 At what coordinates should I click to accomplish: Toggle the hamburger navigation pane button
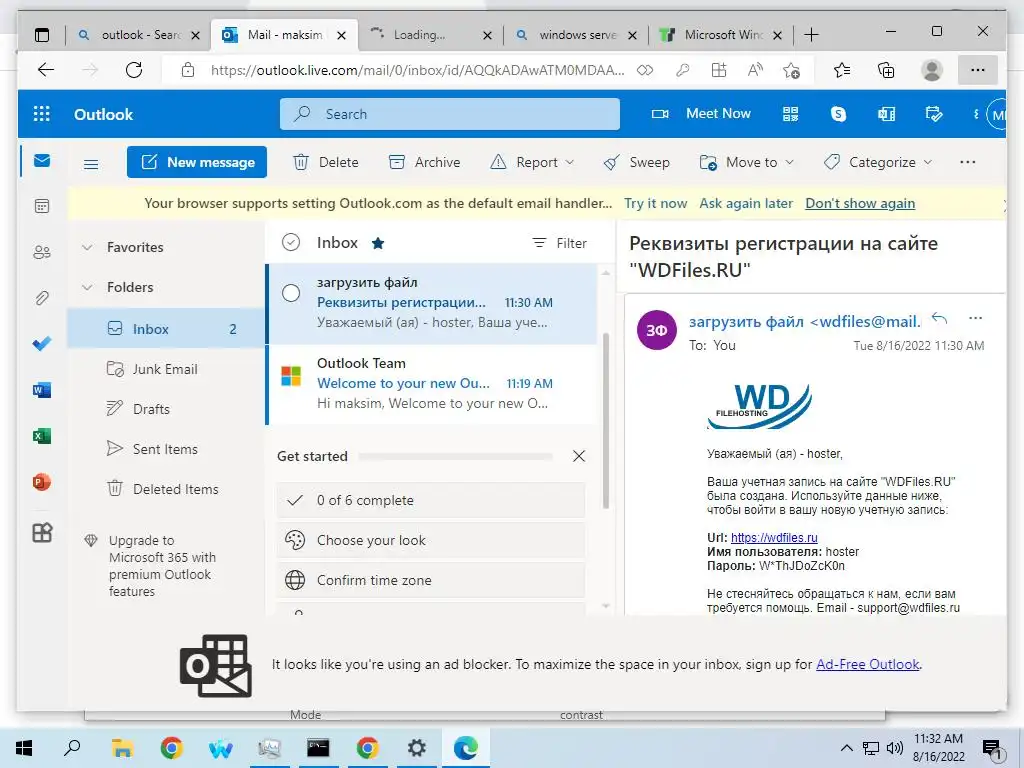point(91,164)
